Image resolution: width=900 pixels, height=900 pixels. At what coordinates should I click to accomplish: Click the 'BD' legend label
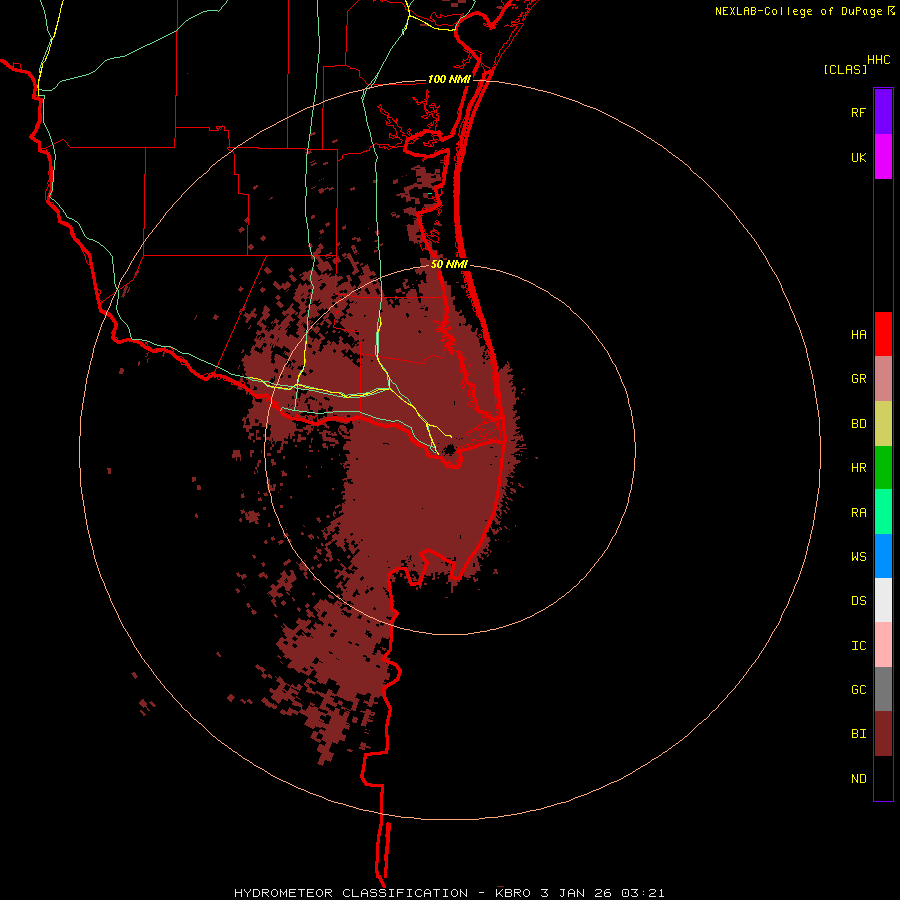pos(858,424)
